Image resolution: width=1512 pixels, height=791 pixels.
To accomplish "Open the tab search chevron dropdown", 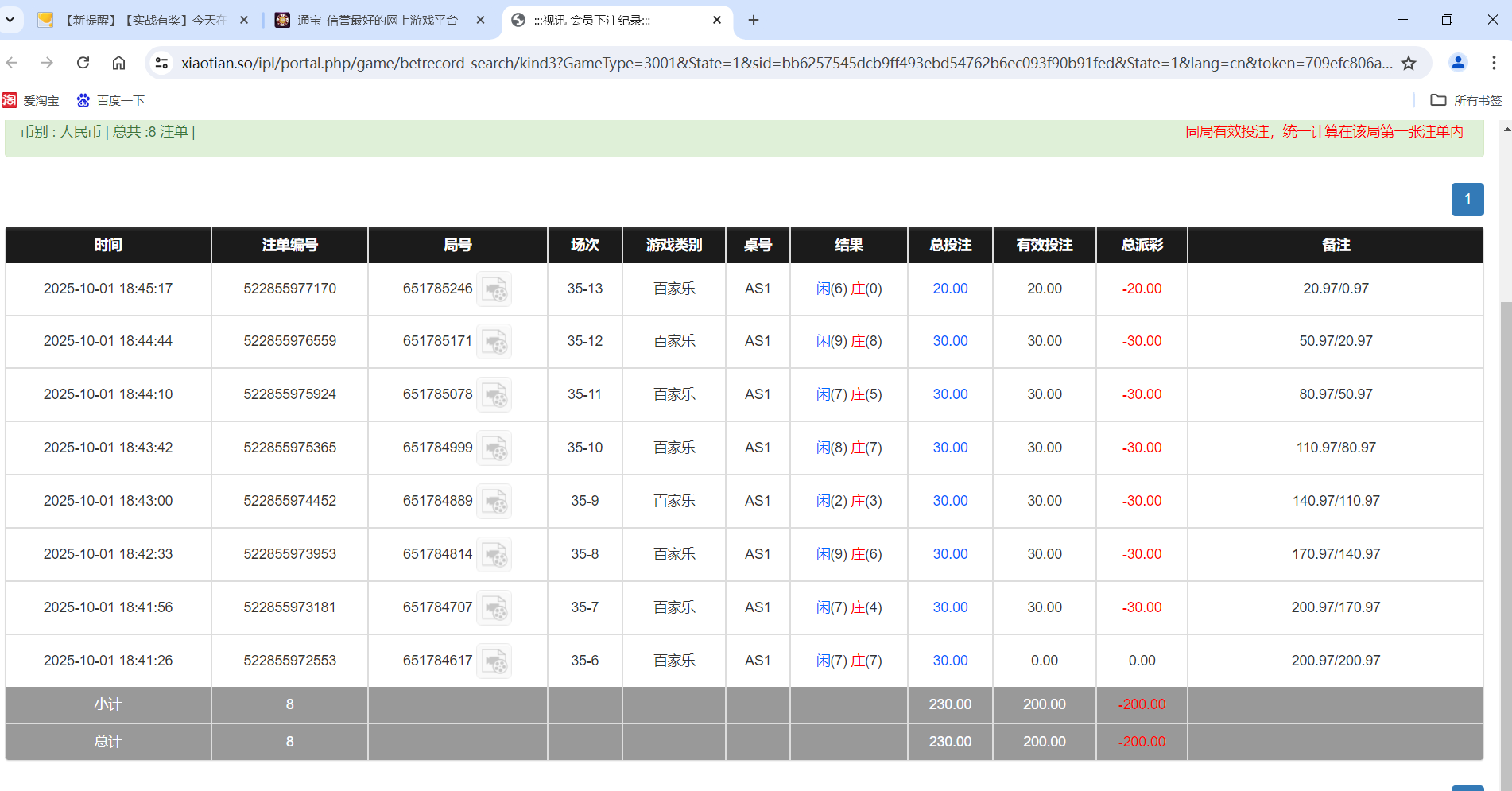I will (x=10, y=19).
